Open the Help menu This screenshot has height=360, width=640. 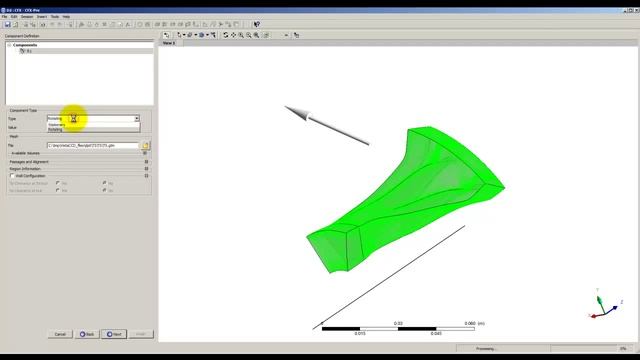pos(66,17)
